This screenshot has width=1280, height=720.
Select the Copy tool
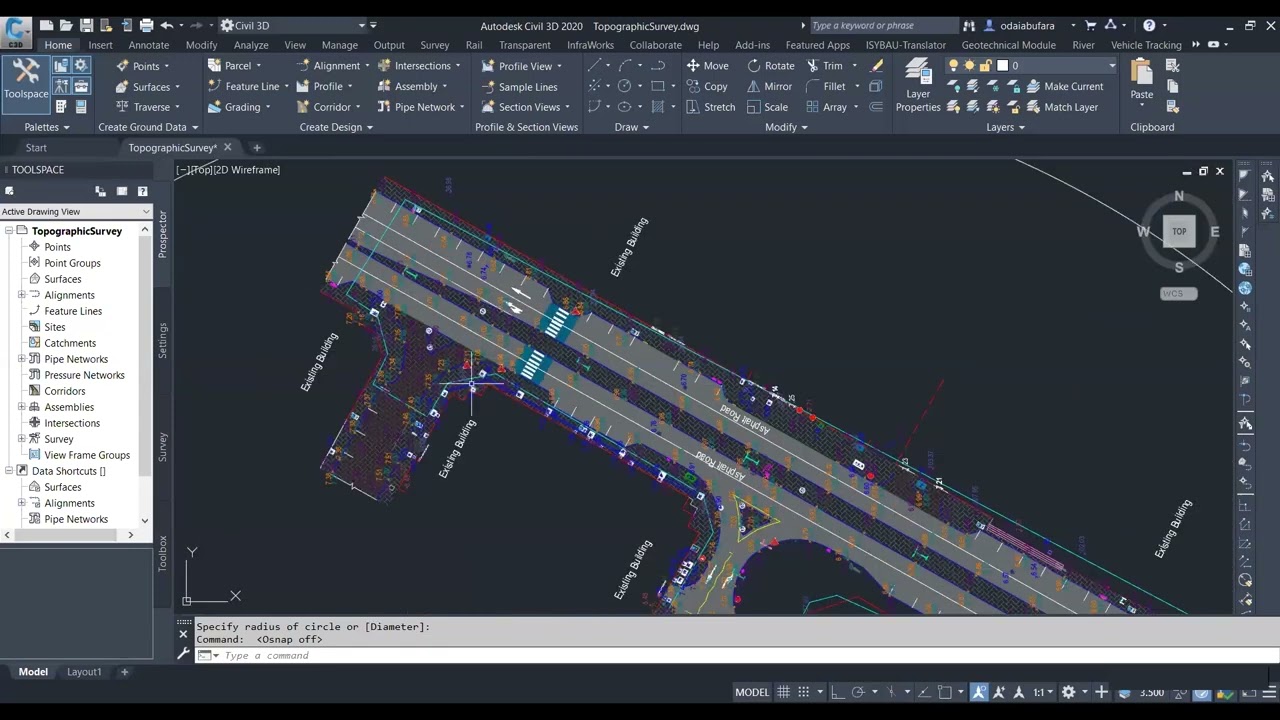point(707,87)
